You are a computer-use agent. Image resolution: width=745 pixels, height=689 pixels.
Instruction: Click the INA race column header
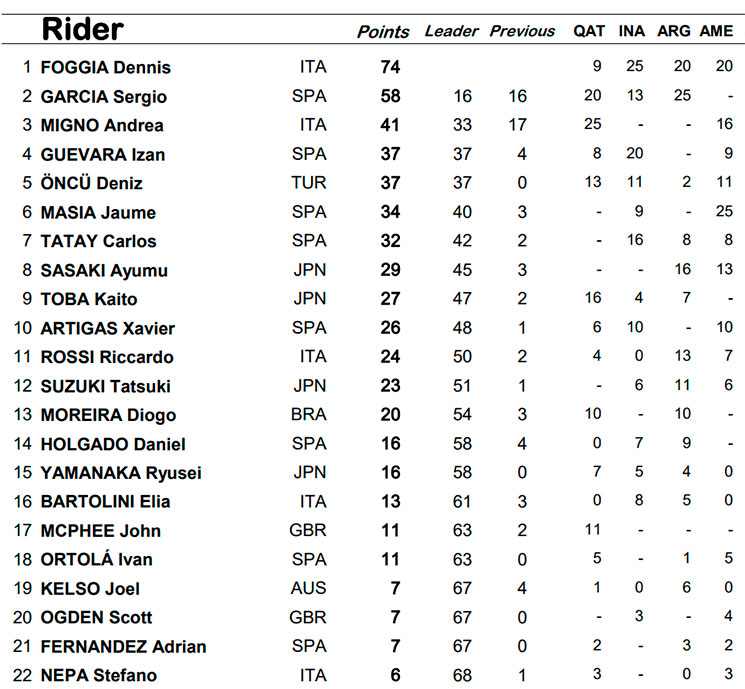(631, 31)
